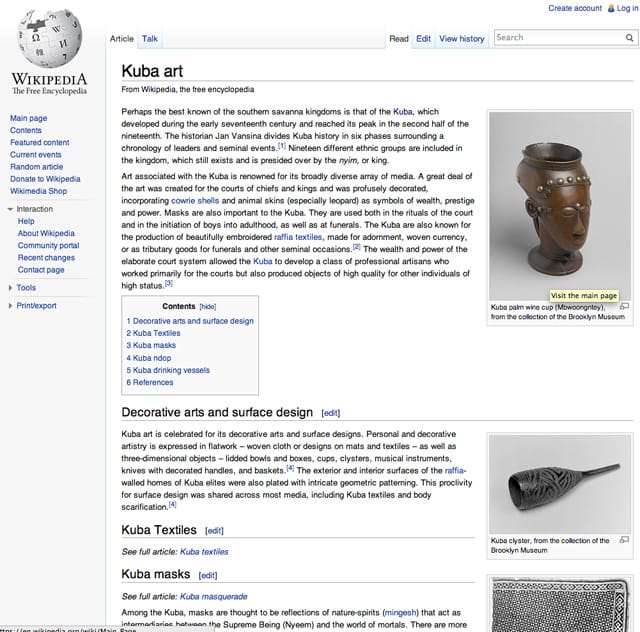The height and width of the screenshot is (632, 640).
Task: Follow the cowrie shells link
Action: 195,201
